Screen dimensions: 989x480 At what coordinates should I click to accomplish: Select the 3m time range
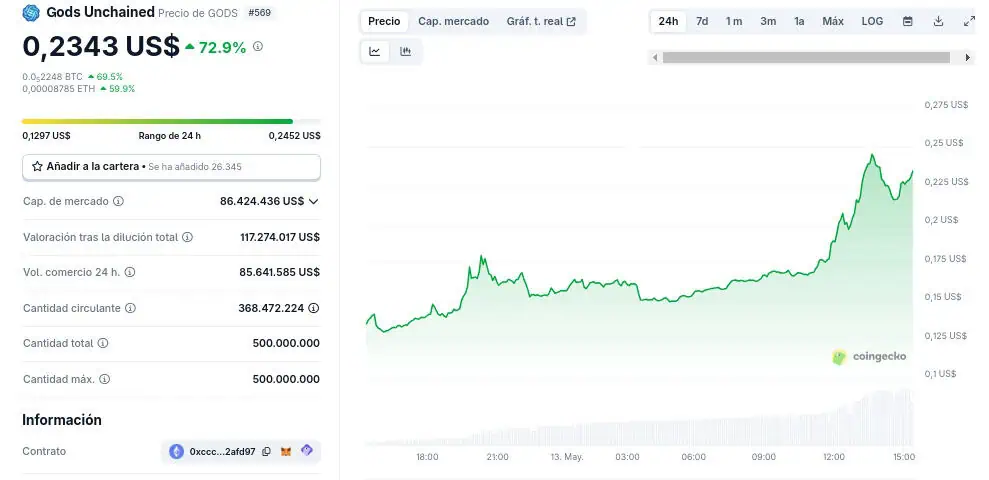[768, 21]
